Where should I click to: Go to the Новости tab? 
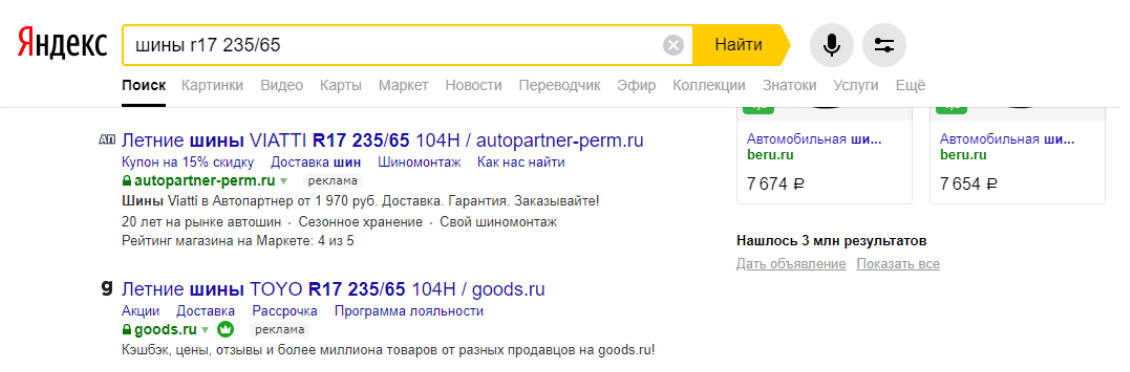point(473,86)
